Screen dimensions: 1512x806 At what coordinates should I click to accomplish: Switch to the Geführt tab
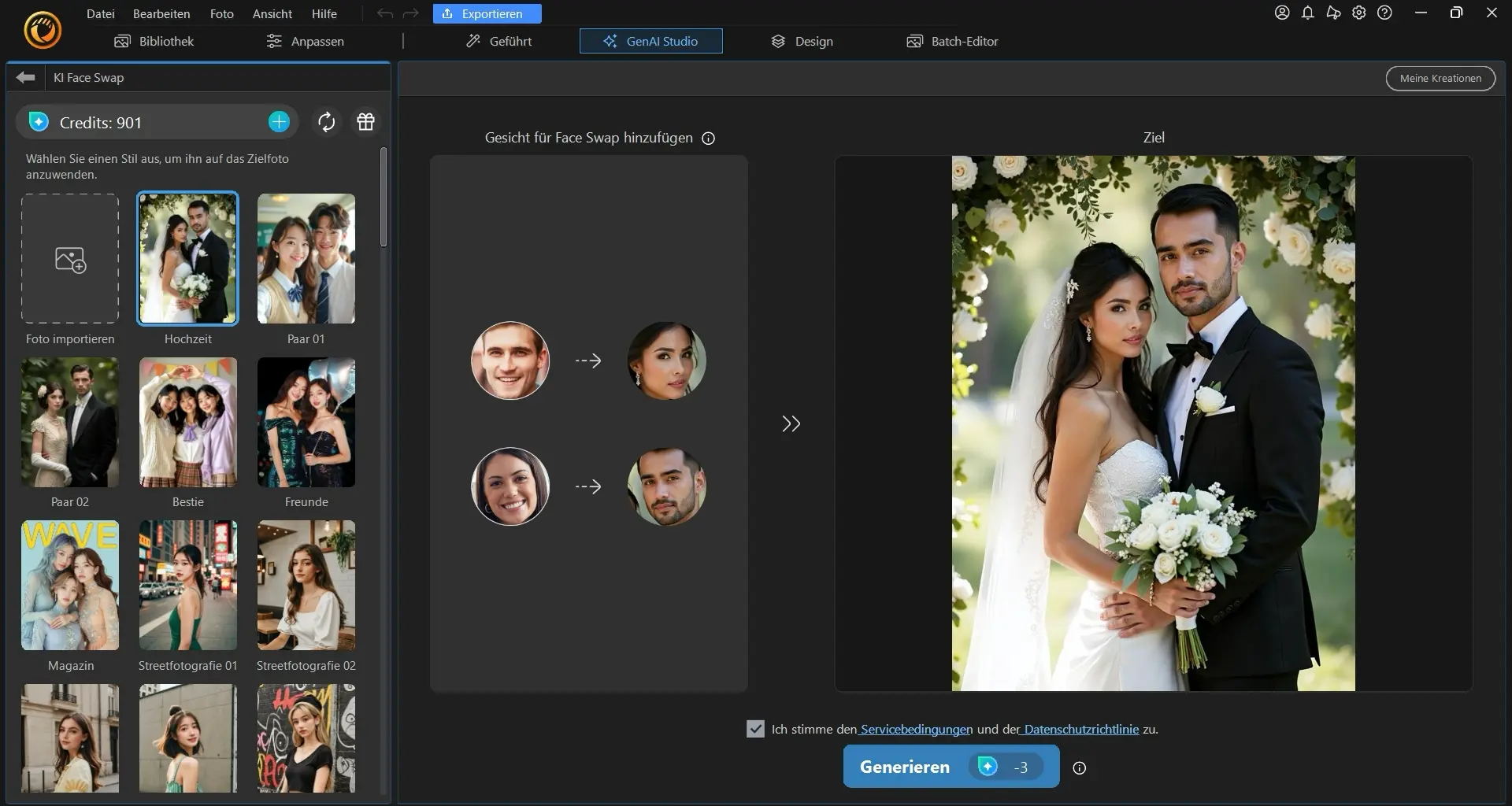499,41
